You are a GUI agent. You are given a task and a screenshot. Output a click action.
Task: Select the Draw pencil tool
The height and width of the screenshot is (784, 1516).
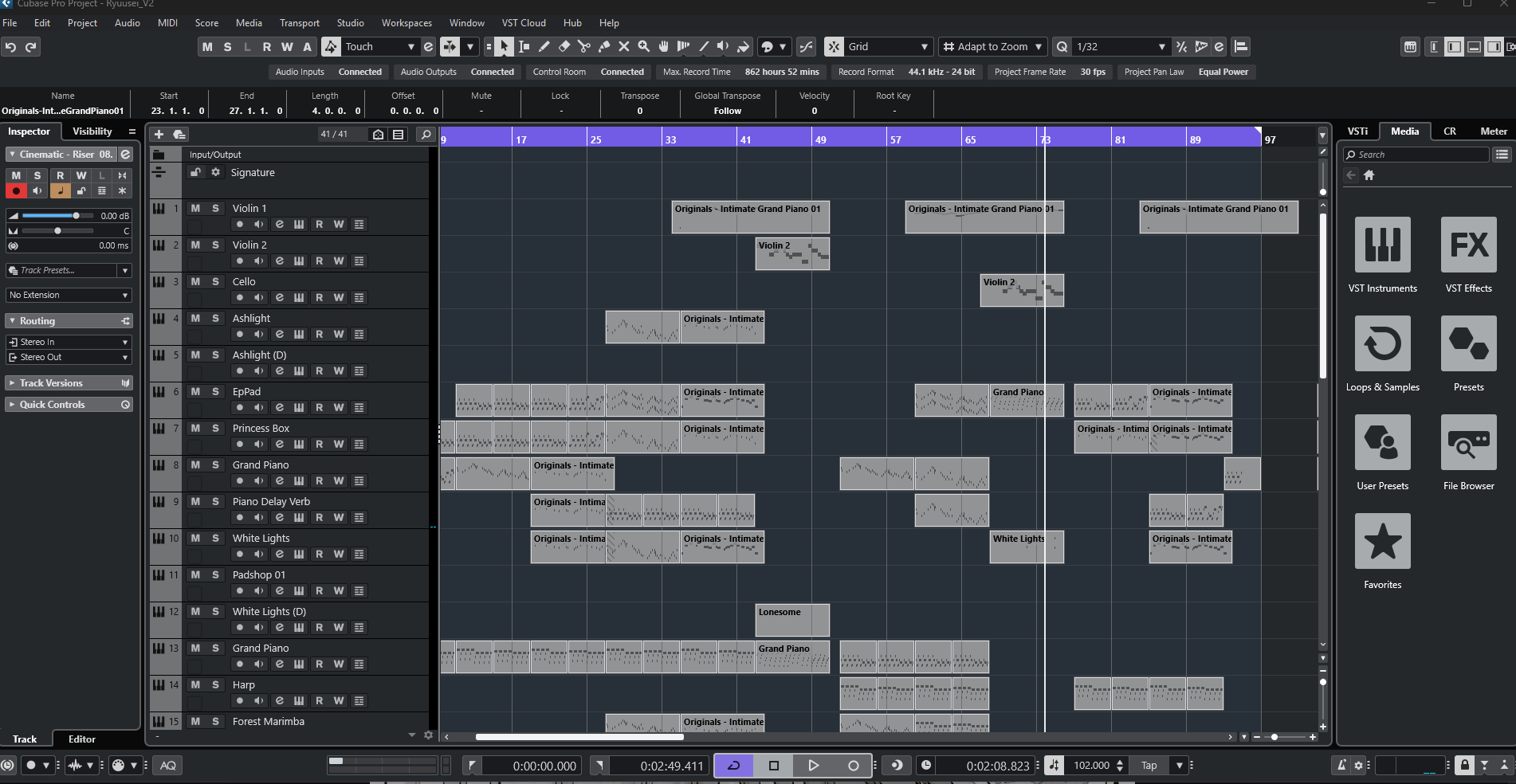(544, 47)
